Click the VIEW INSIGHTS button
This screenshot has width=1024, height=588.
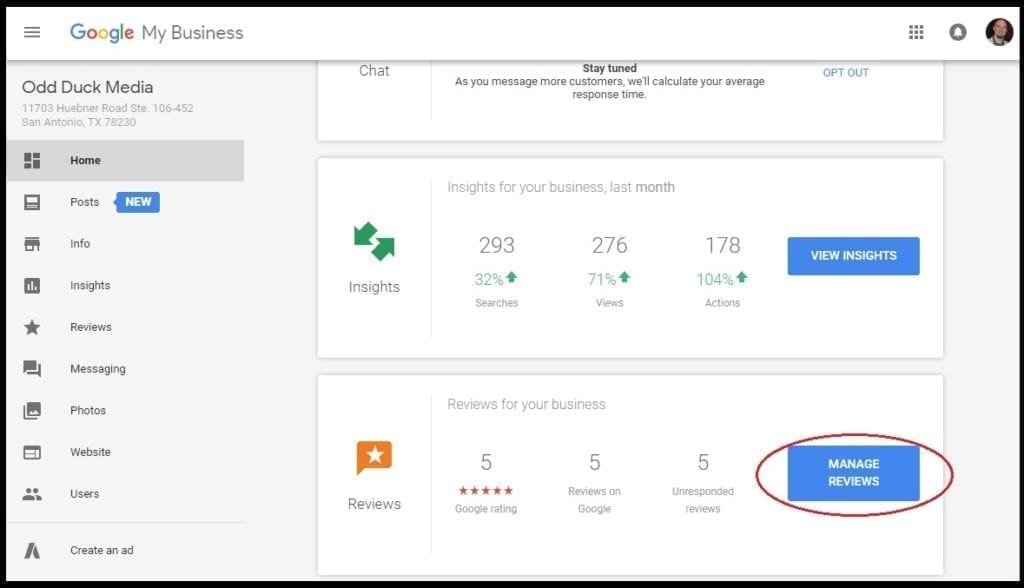click(853, 255)
